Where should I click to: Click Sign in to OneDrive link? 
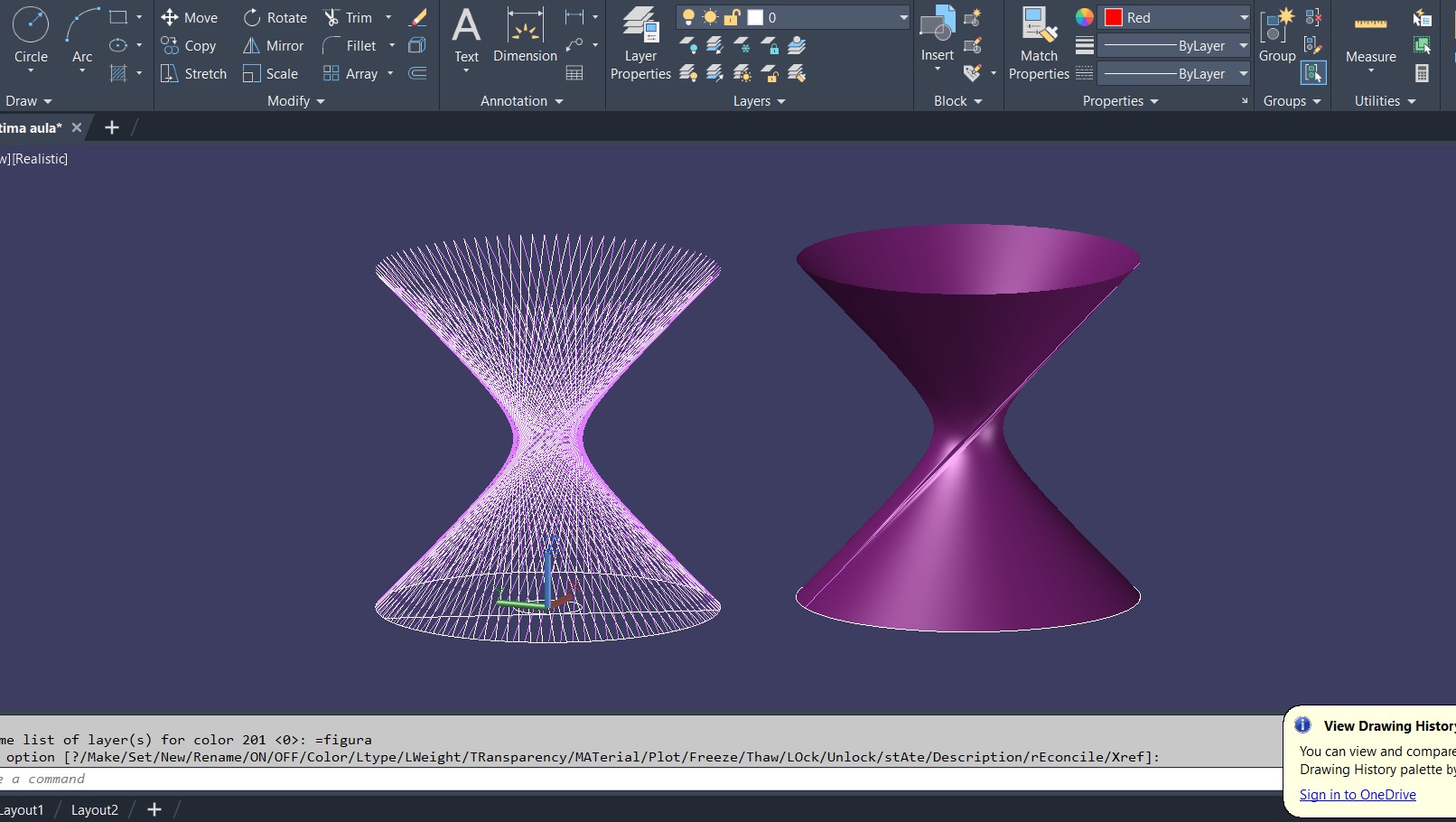coord(1358,795)
